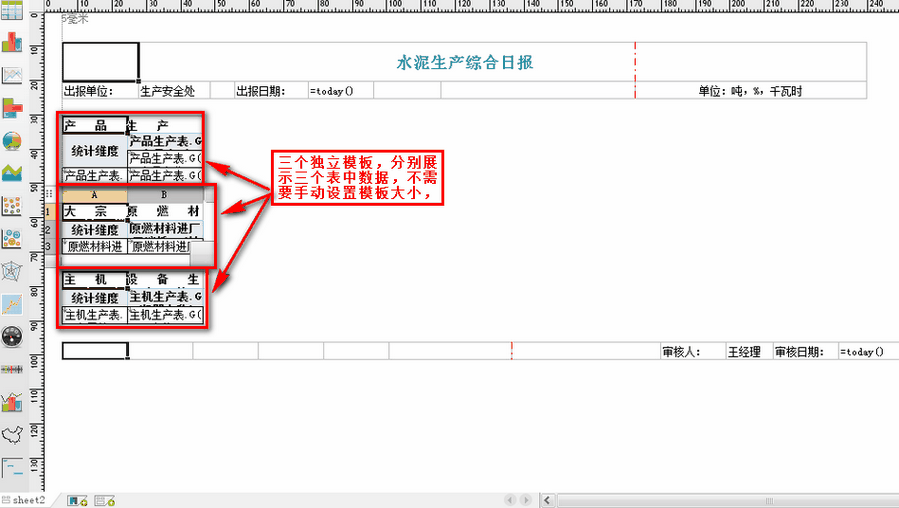Choose the radar chart icon
The width and height of the screenshot is (899, 508).
11,271
